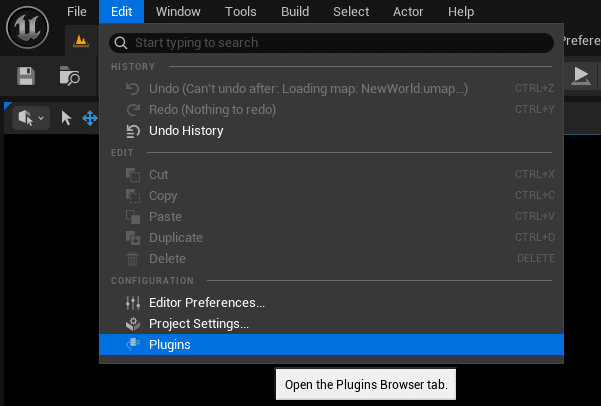Focus the 'Start typing to search' field

click(x=331, y=43)
